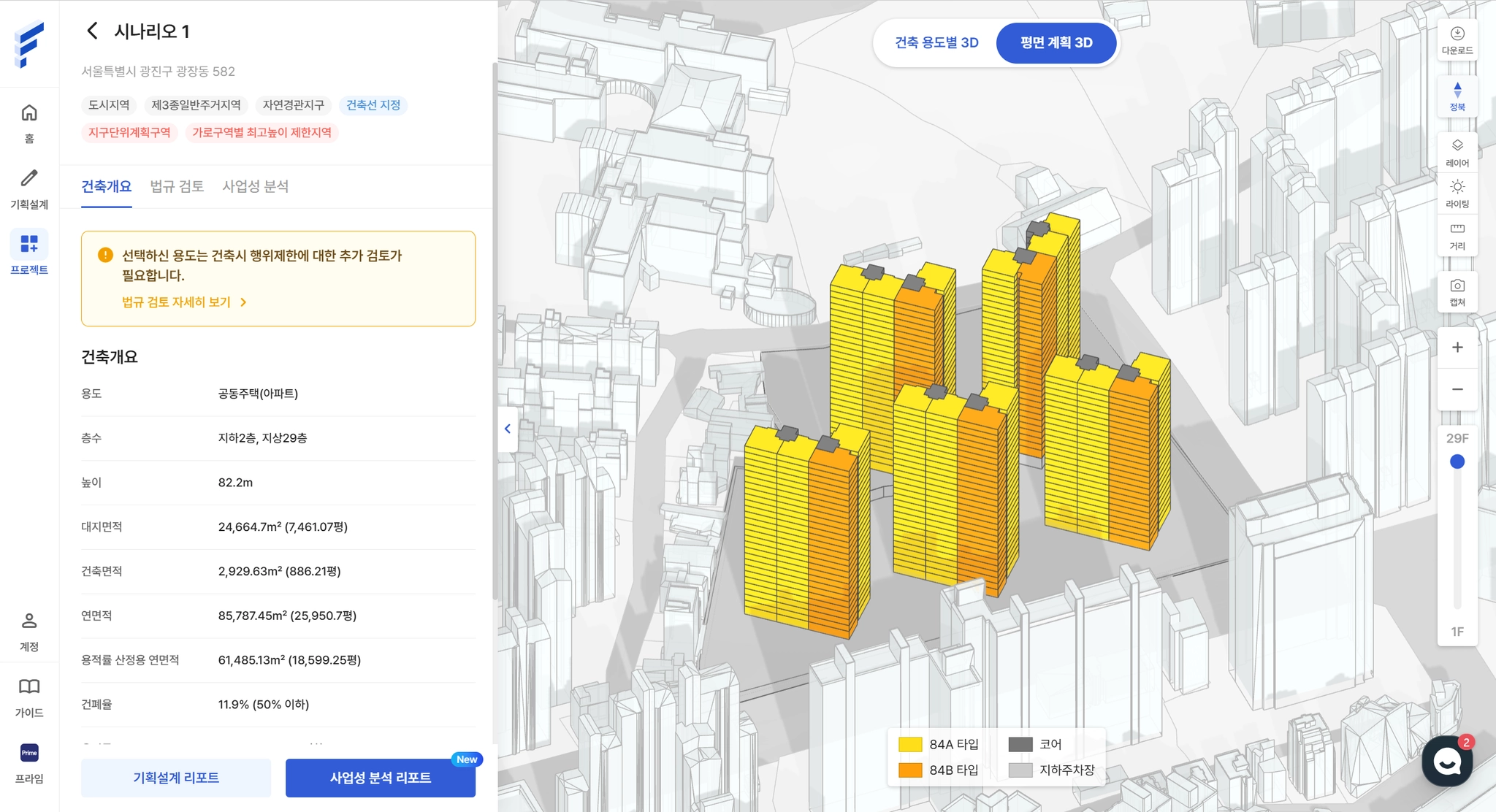Go back using the arrow beside 시나리오 1

click(92, 31)
